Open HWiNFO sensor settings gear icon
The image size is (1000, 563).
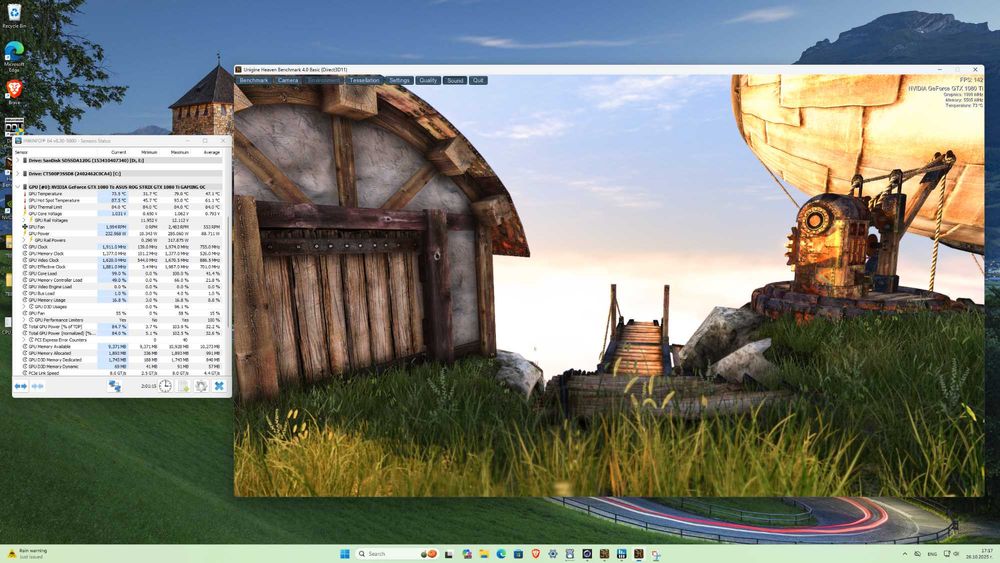[x=201, y=386]
